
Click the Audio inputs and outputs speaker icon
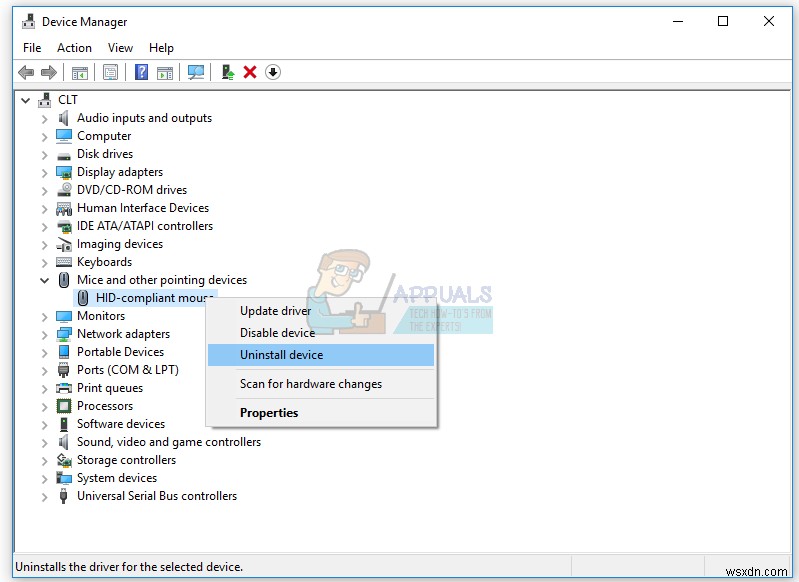(x=64, y=118)
